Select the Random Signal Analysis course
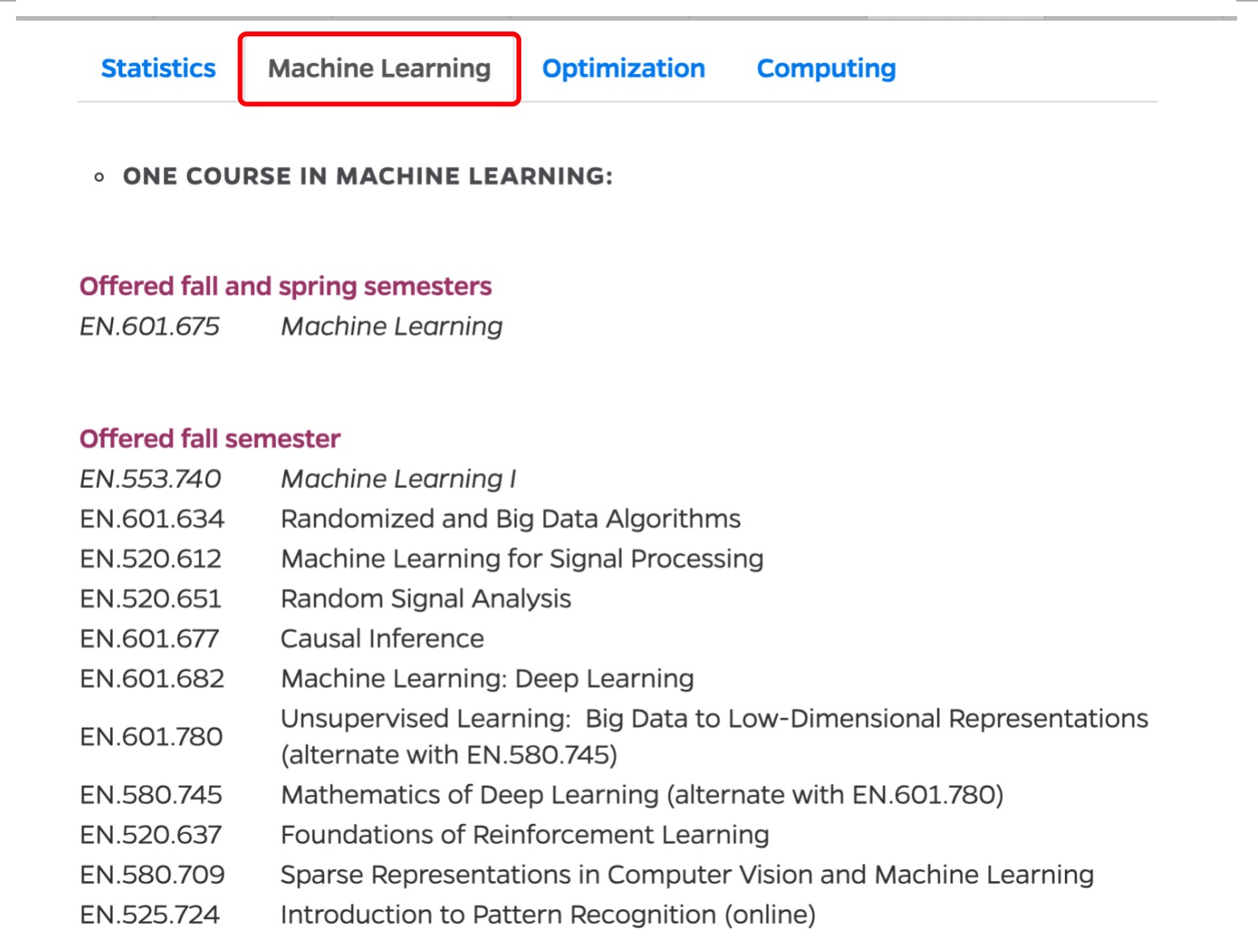 click(425, 599)
